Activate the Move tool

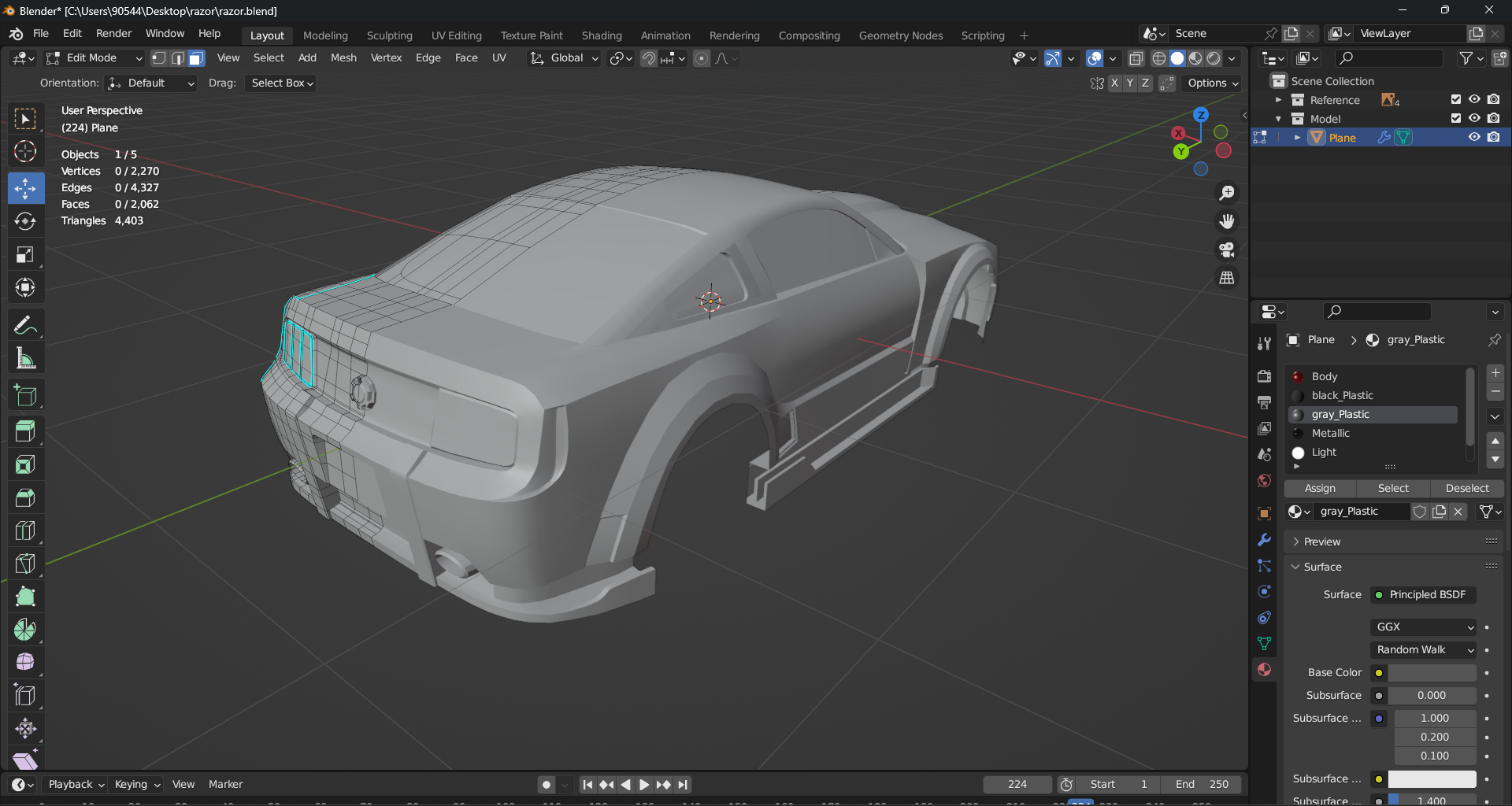point(25,188)
